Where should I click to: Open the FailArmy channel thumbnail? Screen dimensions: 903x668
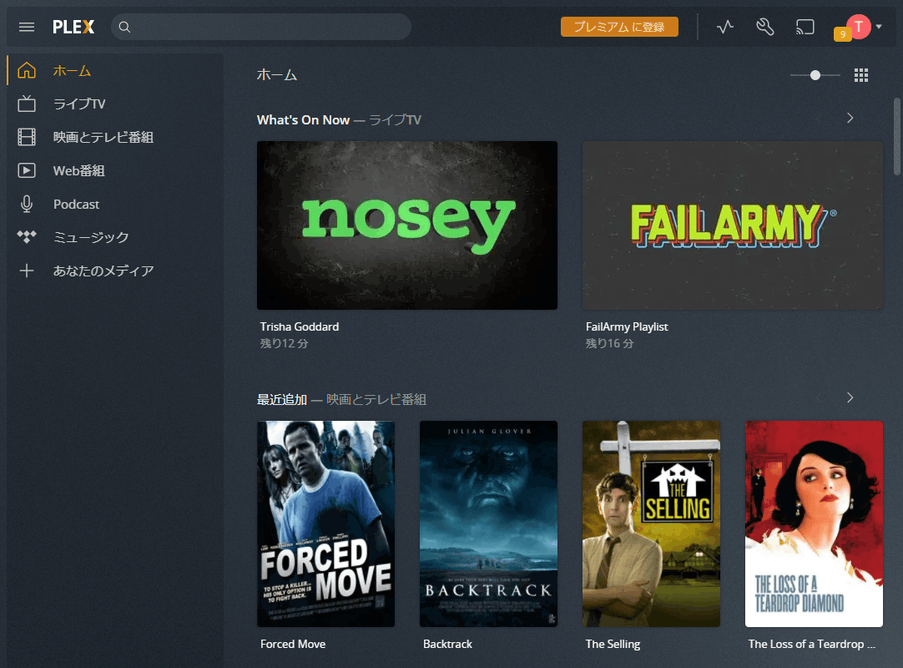click(x=733, y=225)
